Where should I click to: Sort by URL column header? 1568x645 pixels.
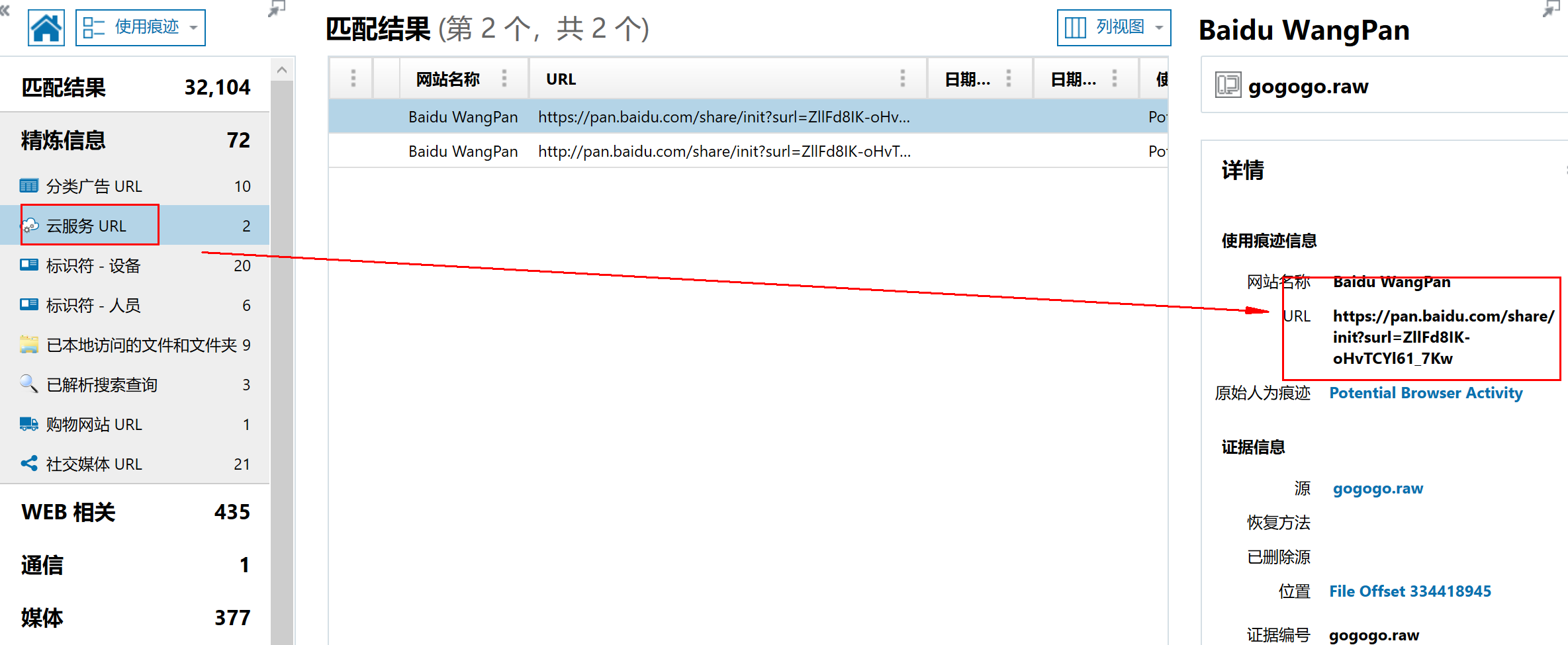pos(561,79)
